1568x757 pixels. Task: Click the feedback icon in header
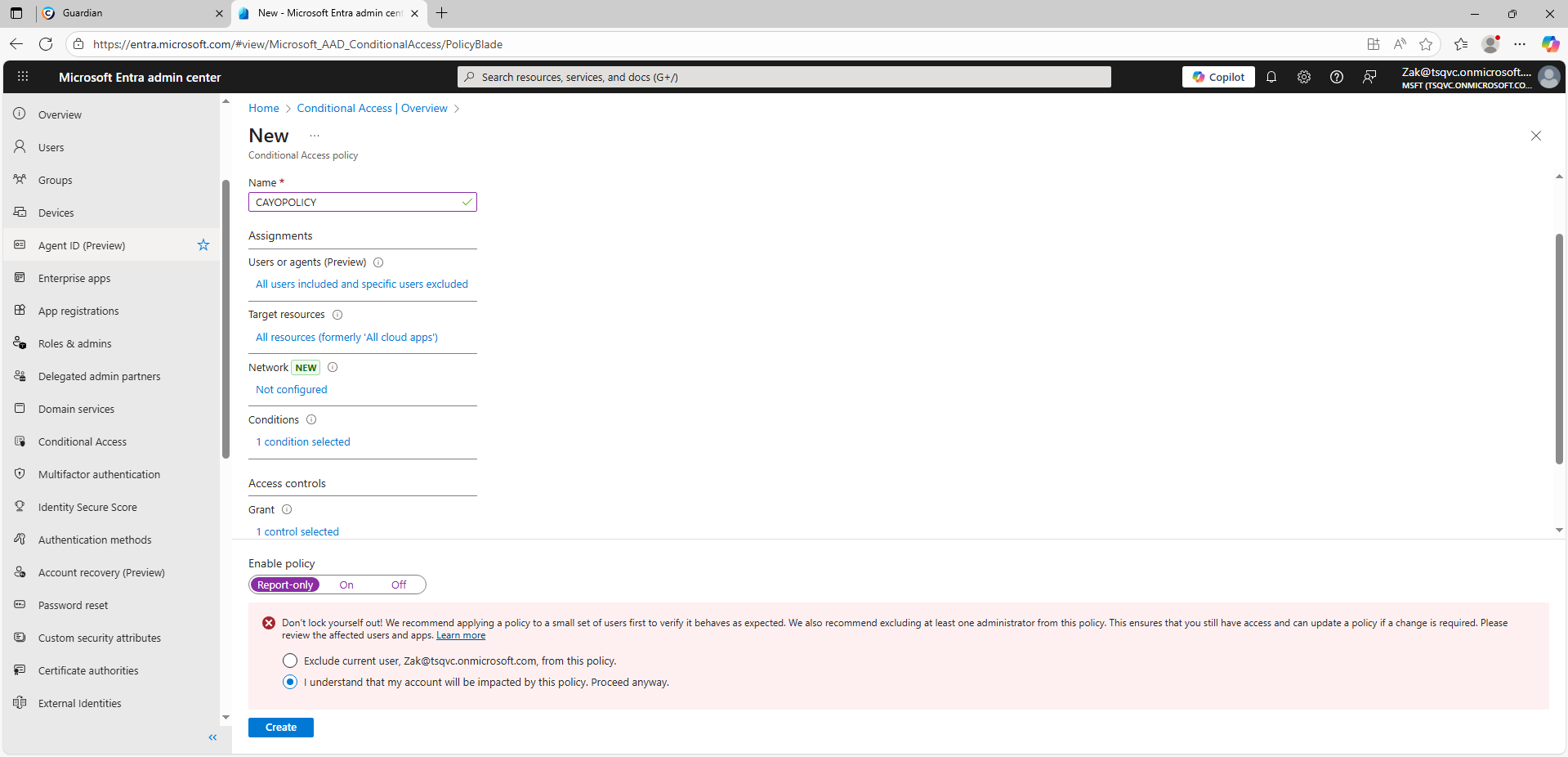[1369, 77]
